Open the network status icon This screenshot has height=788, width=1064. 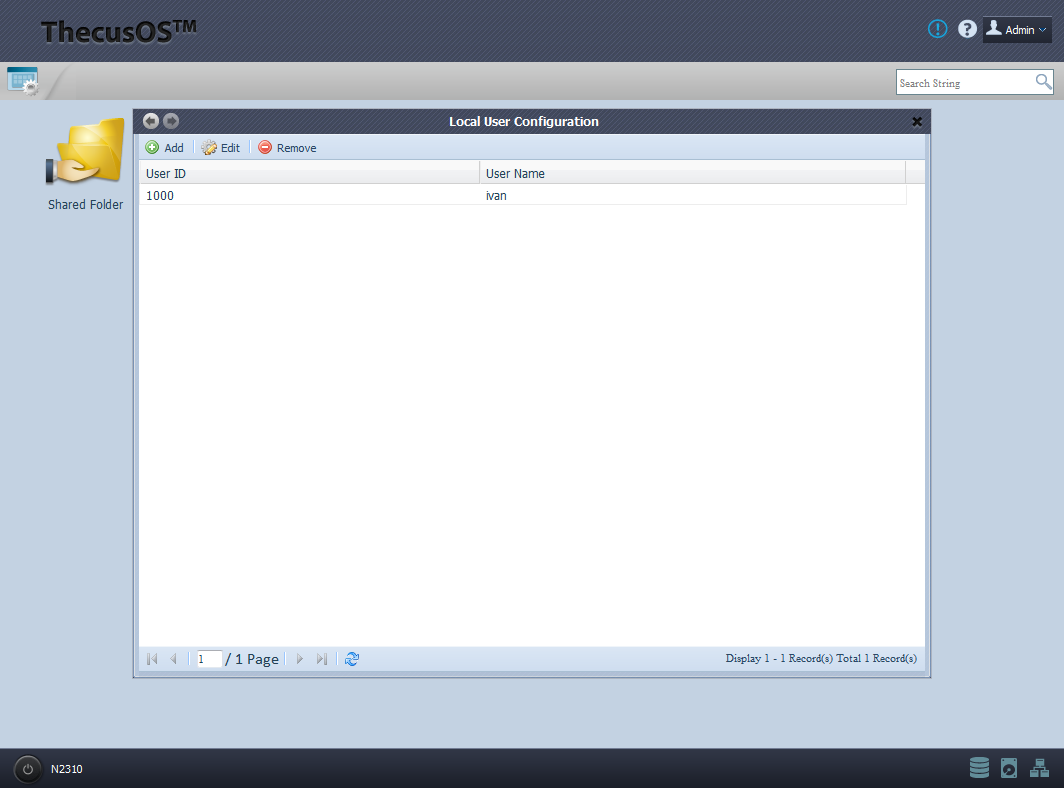tap(1039, 768)
